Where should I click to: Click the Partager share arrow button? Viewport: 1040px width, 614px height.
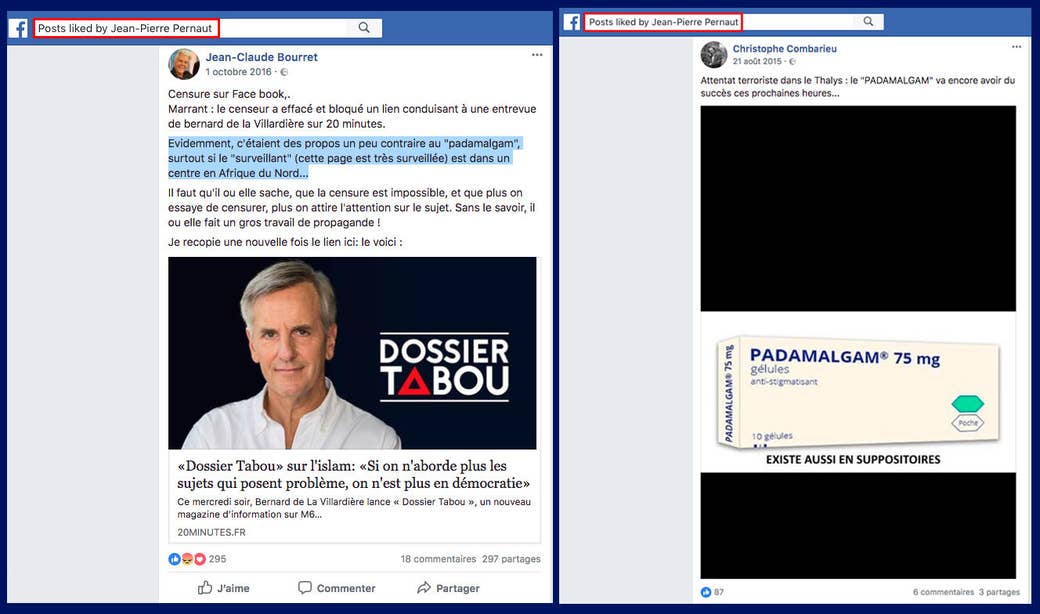coord(448,588)
